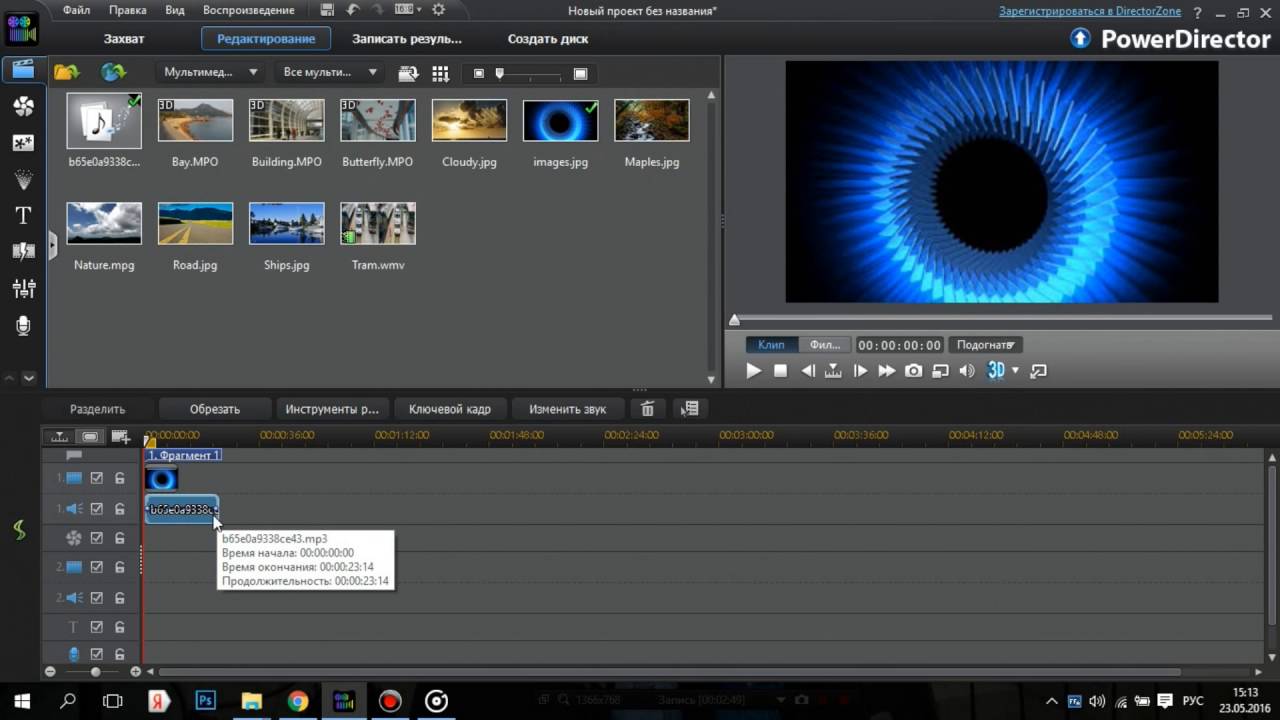The width and height of the screenshot is (1280, 720).
Task: Switch to the Создать диск tab
Action: (548, 39)
